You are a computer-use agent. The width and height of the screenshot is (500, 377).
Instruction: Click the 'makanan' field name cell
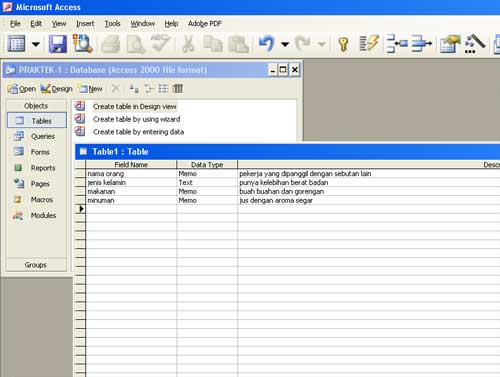(x=131, y=191)
